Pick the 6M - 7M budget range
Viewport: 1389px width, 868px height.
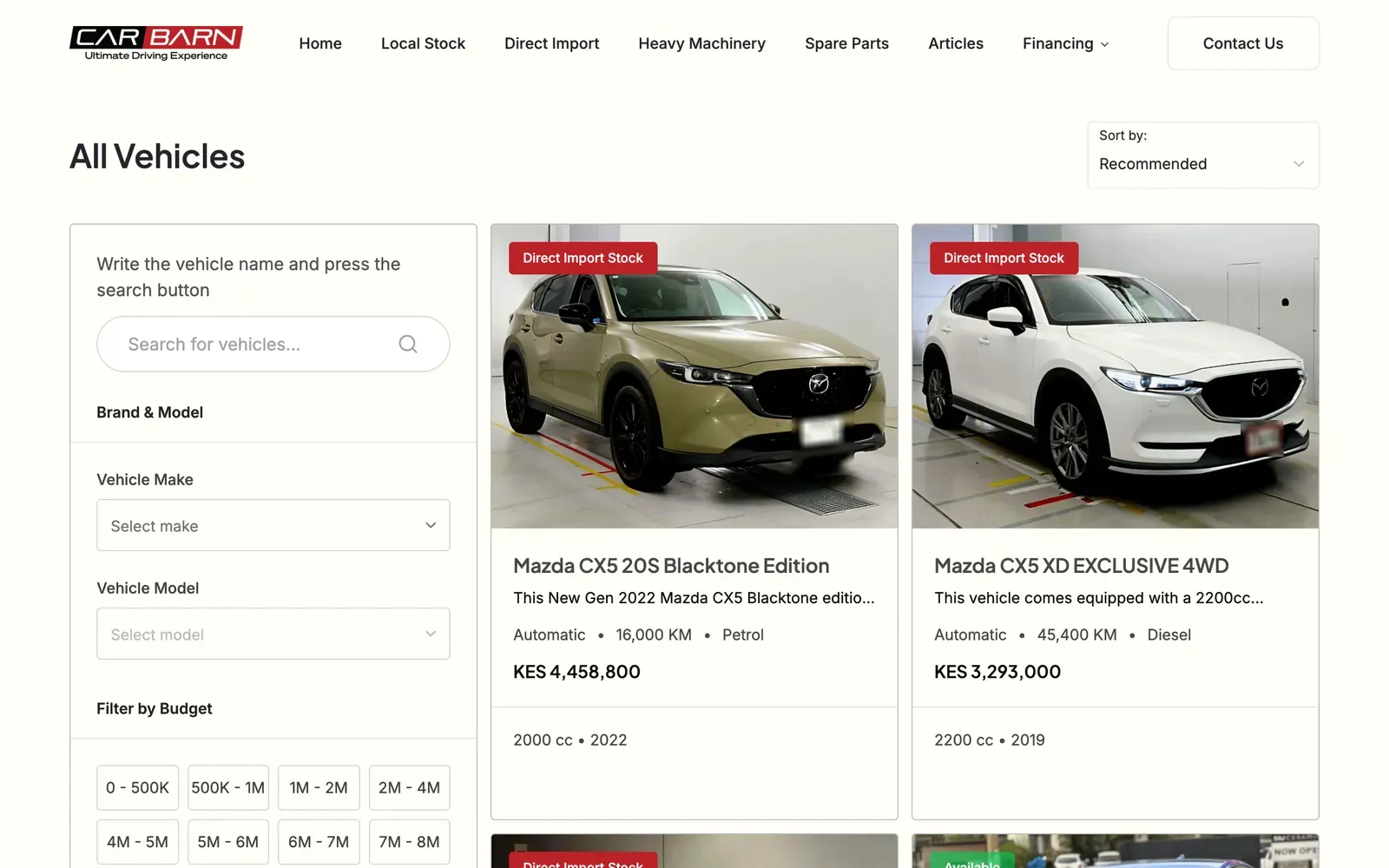tap(319, 842)
